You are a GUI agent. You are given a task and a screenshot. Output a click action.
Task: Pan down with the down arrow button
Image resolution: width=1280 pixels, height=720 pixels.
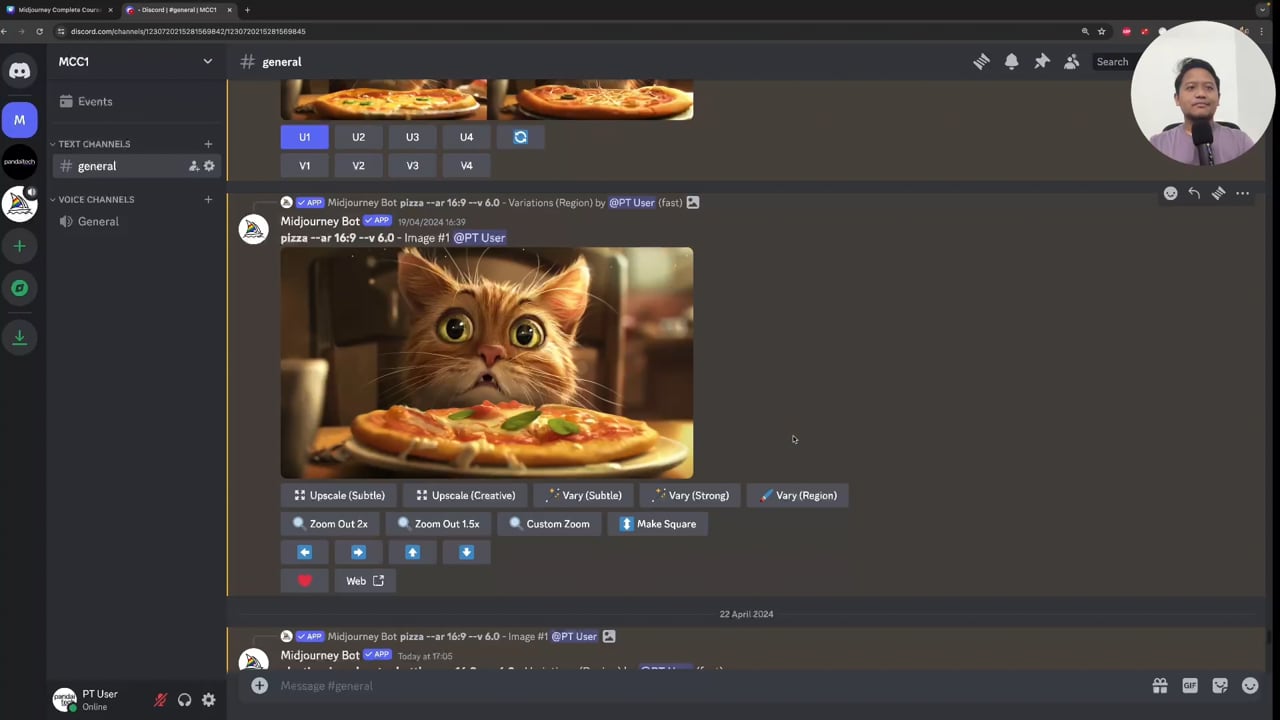tap(466, 552)
